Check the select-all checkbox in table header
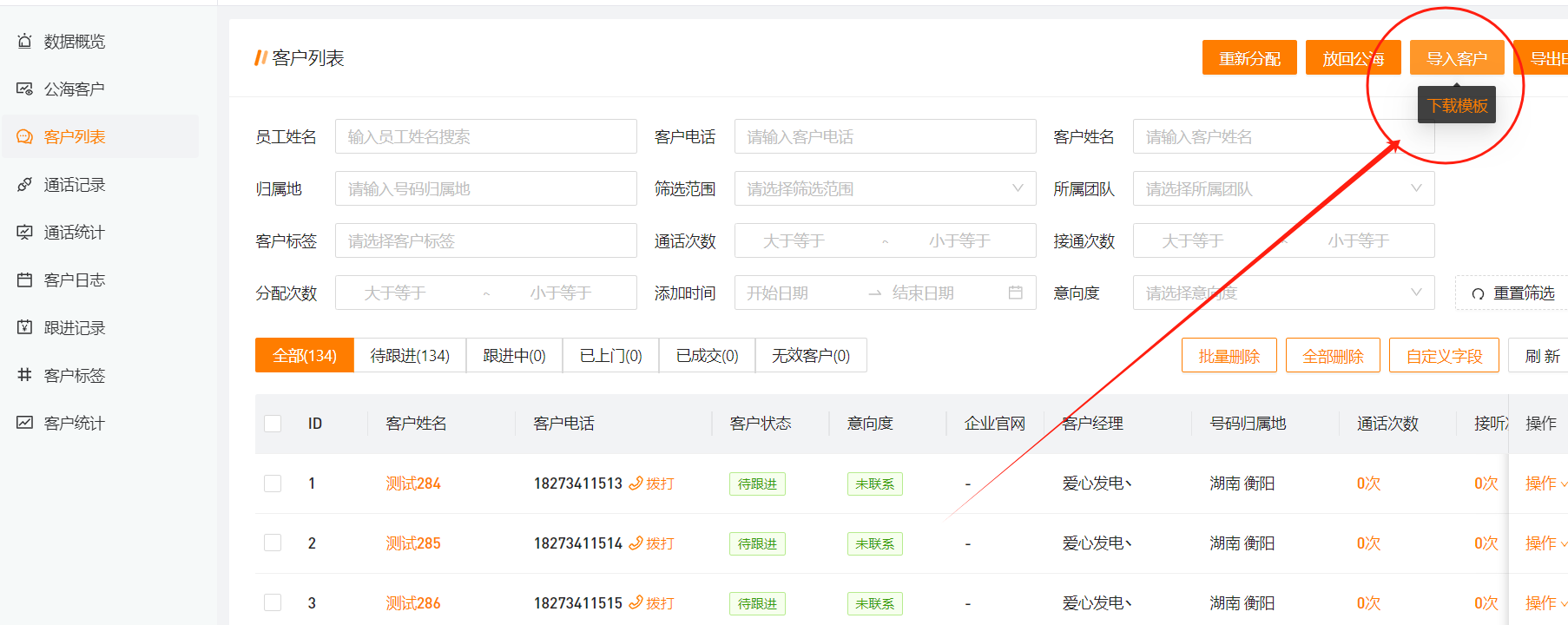The width and height of the screenshot is (1568, 625). [x=273, y=424]
